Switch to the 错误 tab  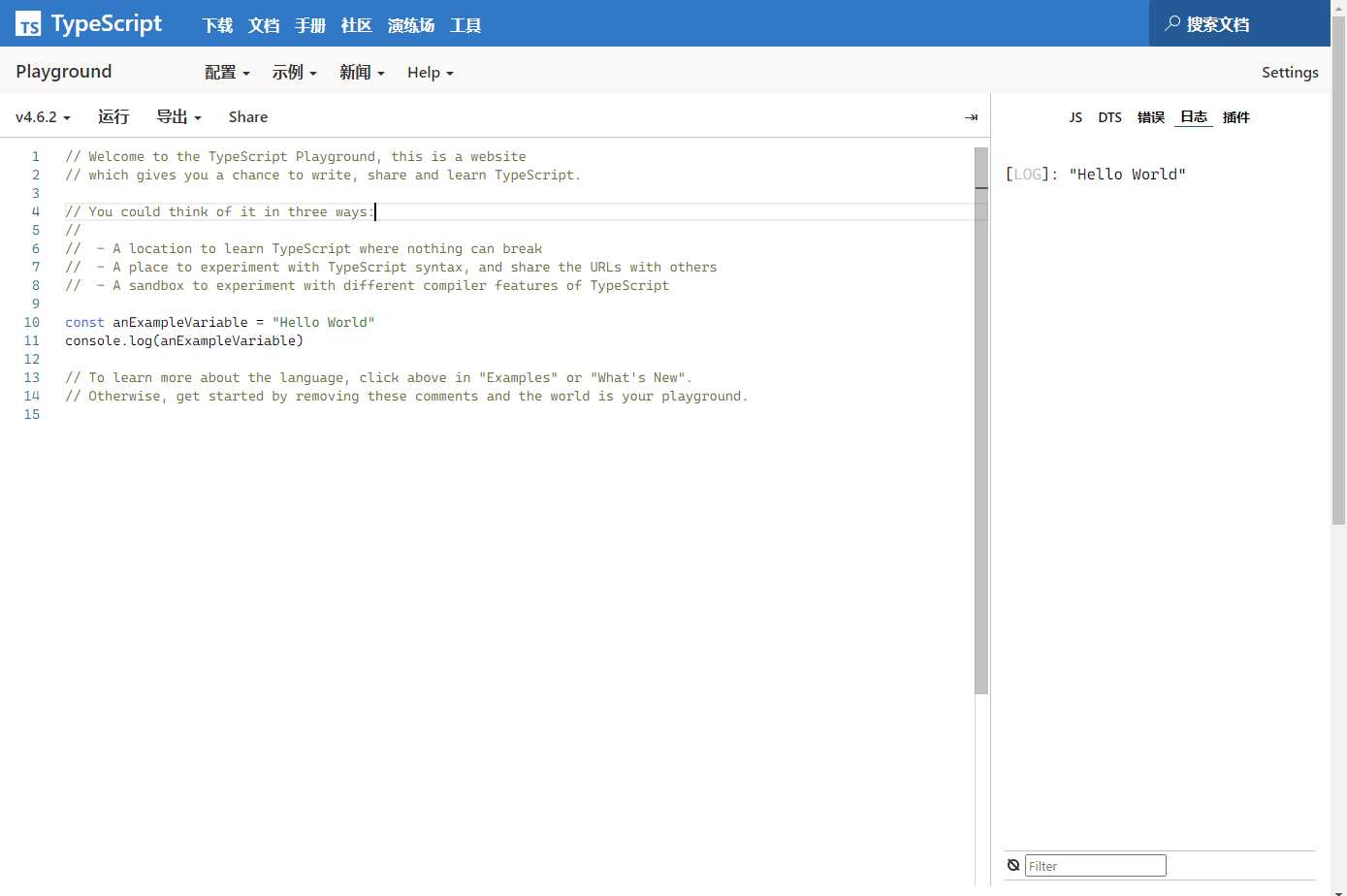coord(1151,117)
